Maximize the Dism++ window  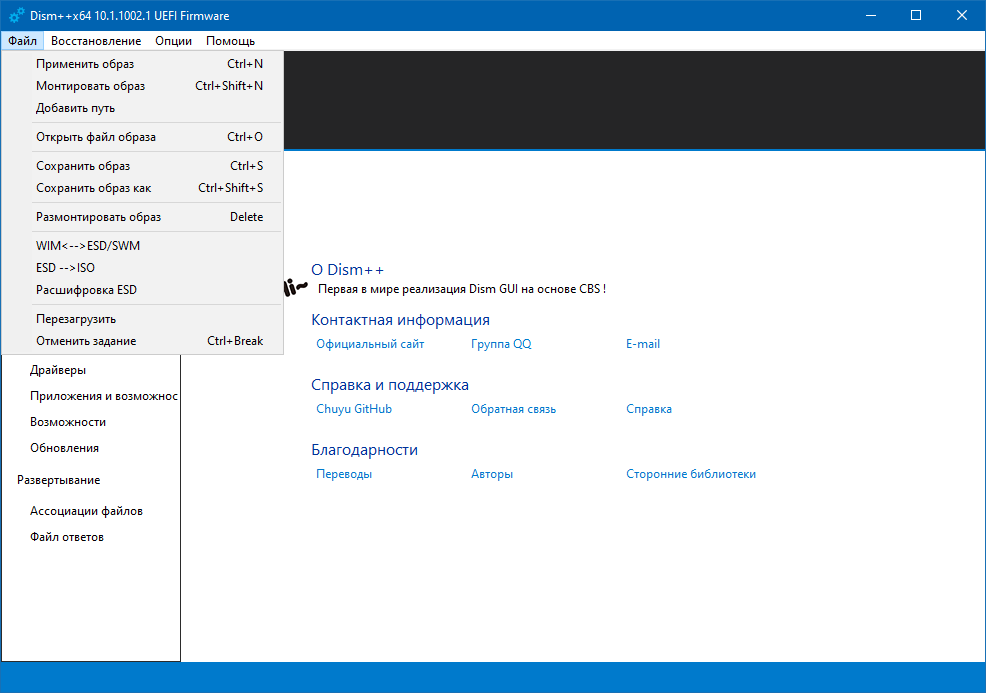[x=916, y=16]
